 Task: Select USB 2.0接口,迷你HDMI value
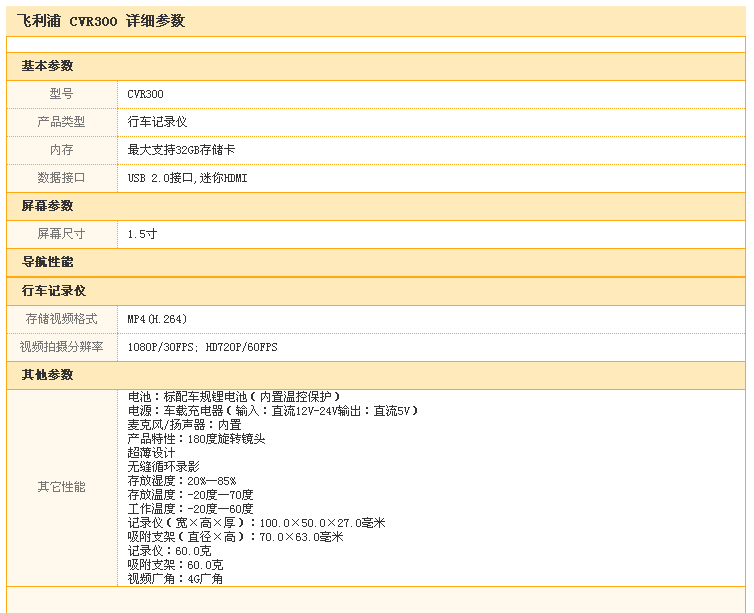point(188,178)
